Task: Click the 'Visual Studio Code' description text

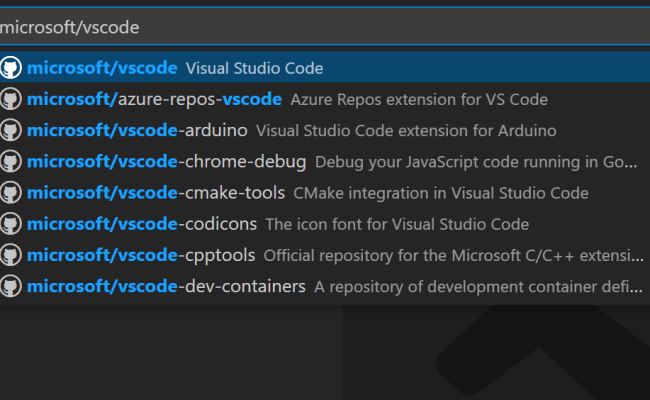Action: point(255,68)
